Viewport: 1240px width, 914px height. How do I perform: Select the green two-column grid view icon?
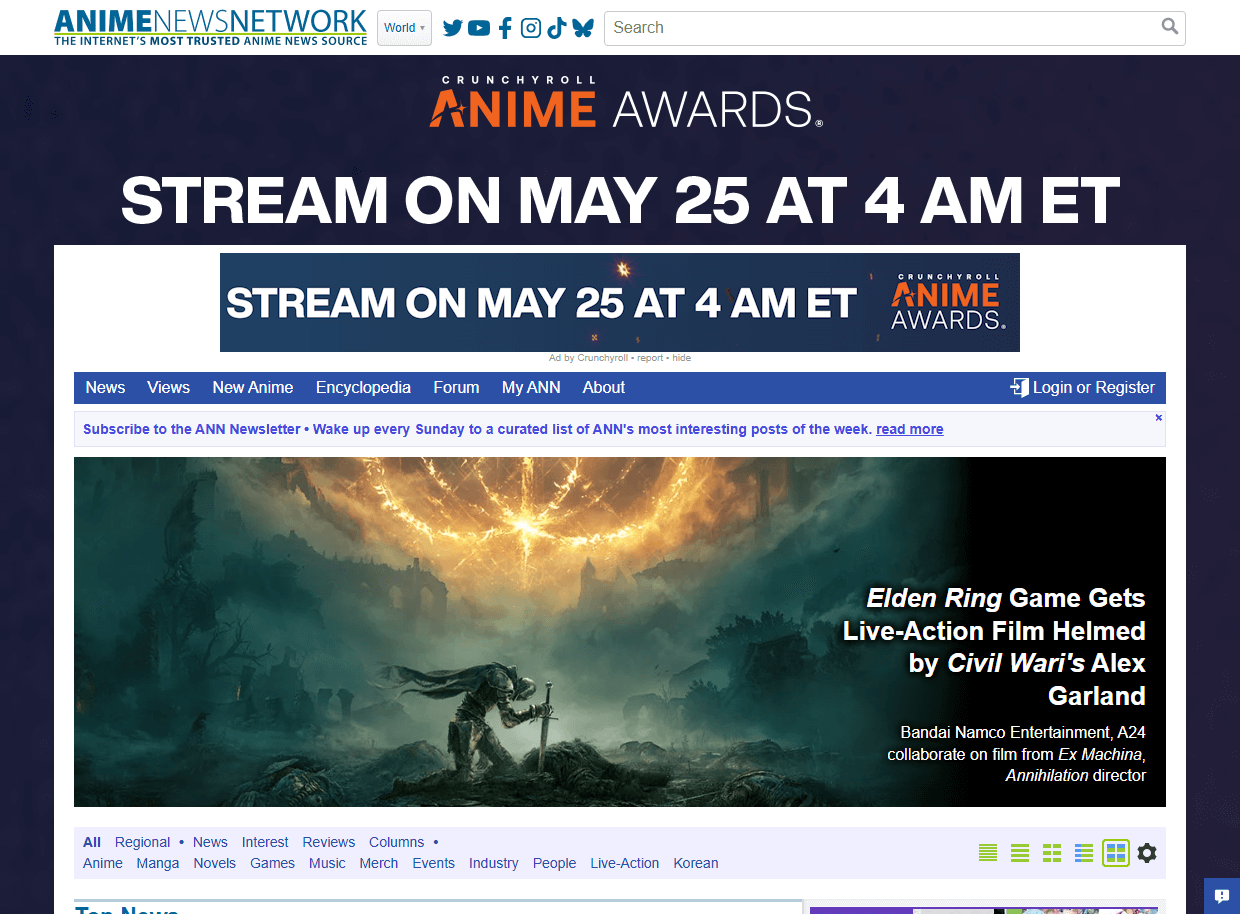[x=1052, y=853]
